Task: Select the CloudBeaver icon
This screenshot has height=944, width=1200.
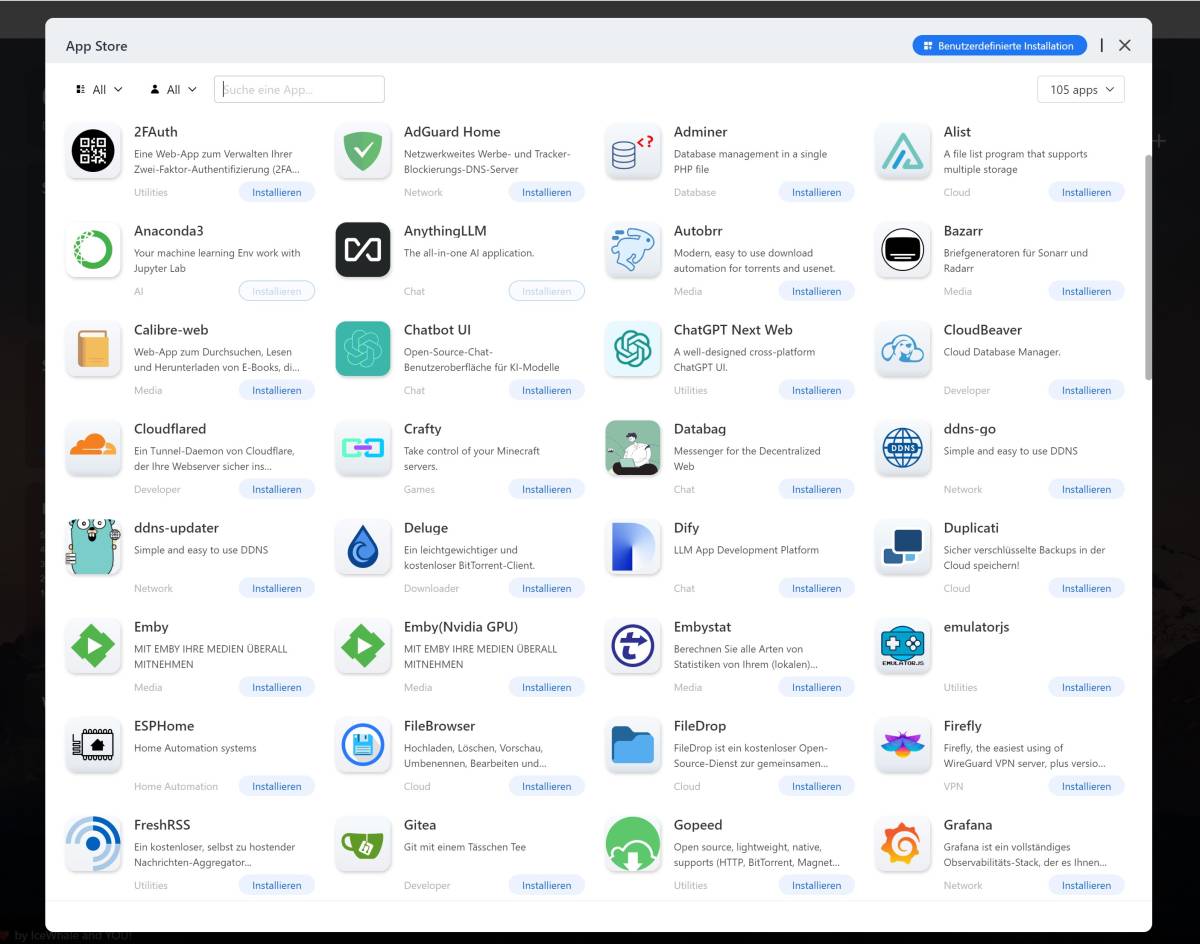Action: [x=903, y=349]
